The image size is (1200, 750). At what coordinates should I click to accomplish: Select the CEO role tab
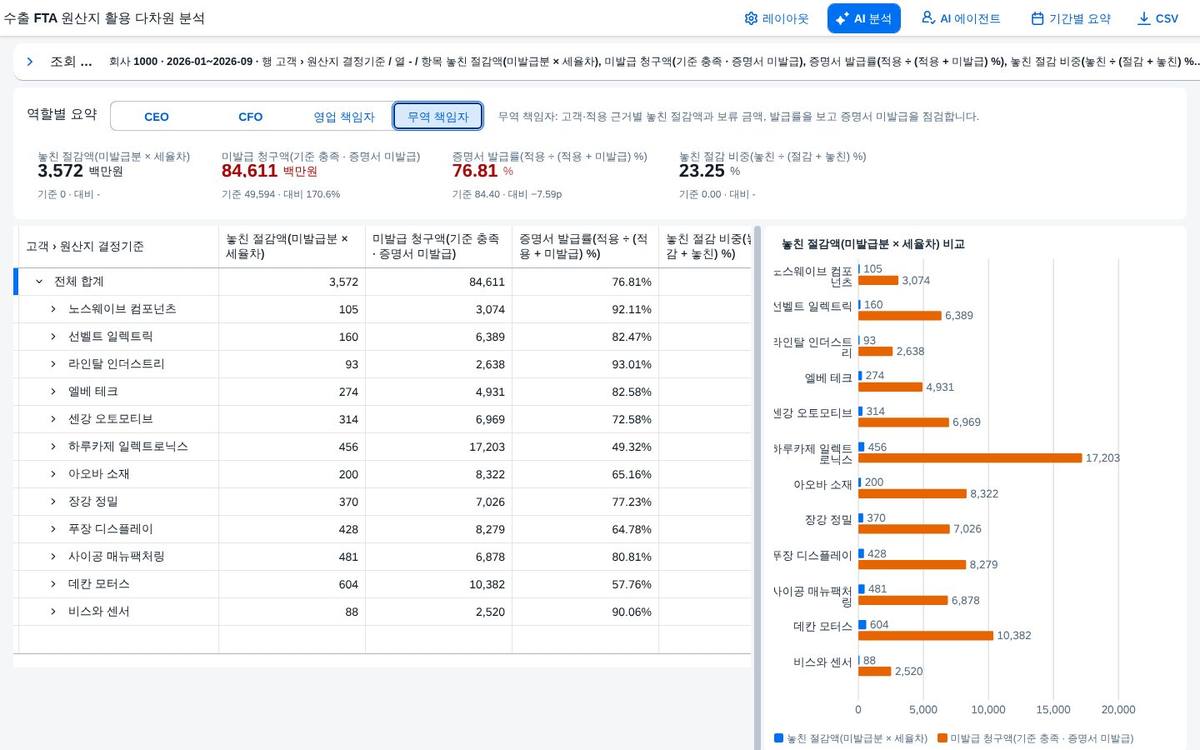tap(156, 117)
